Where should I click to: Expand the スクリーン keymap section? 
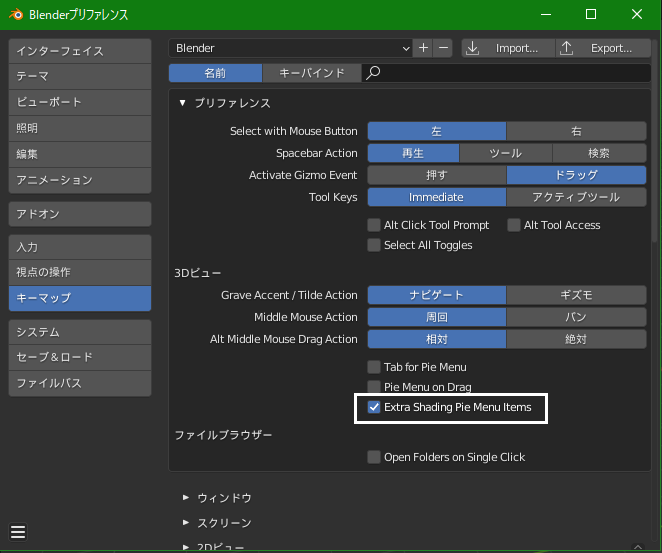pos(186,523)
